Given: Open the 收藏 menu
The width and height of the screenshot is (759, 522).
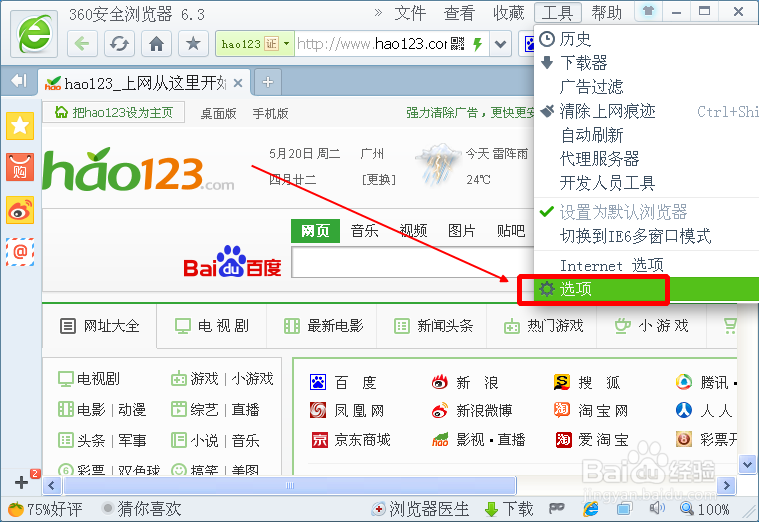Looking at the screenshot, I should tap(508, 13).
